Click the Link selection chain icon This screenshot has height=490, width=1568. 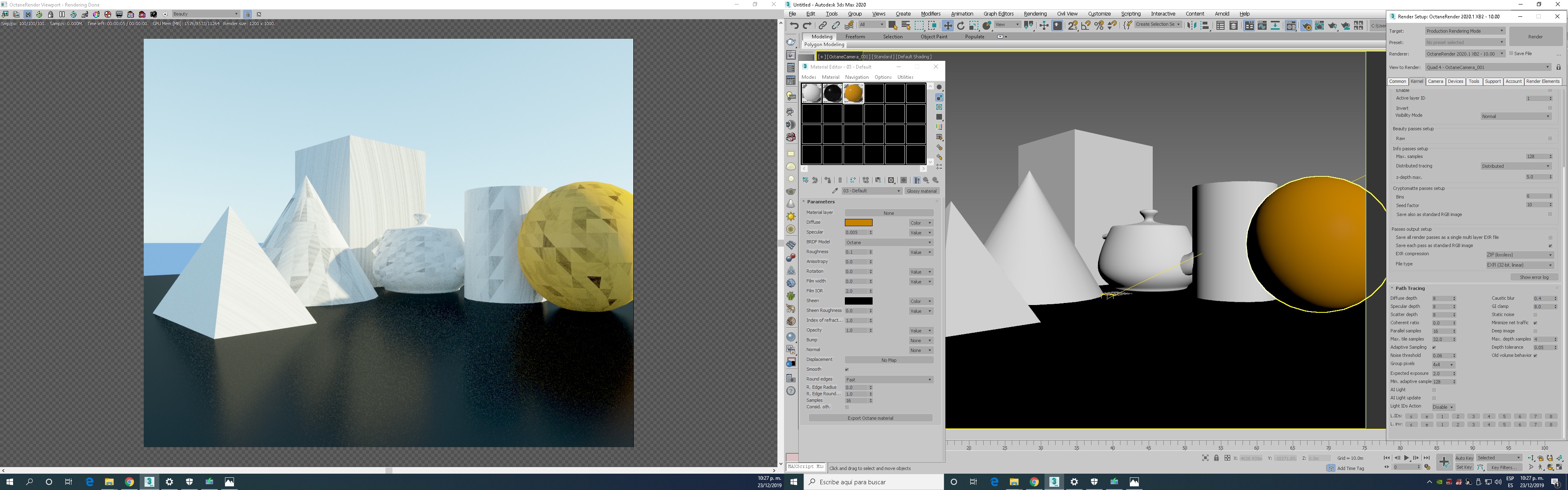click(x=823, y=26)
